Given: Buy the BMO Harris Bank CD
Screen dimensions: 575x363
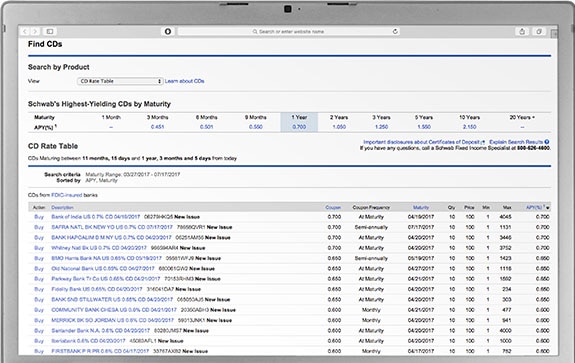Looking at the screenshot, I should click(39, 258).
